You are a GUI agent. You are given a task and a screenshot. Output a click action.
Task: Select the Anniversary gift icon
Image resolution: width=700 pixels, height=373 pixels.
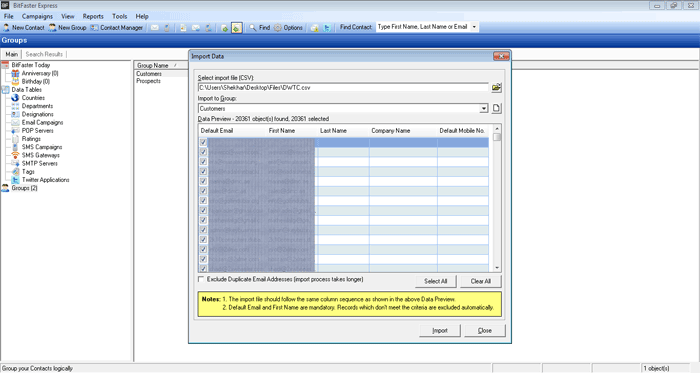click(x=15, y=73)
